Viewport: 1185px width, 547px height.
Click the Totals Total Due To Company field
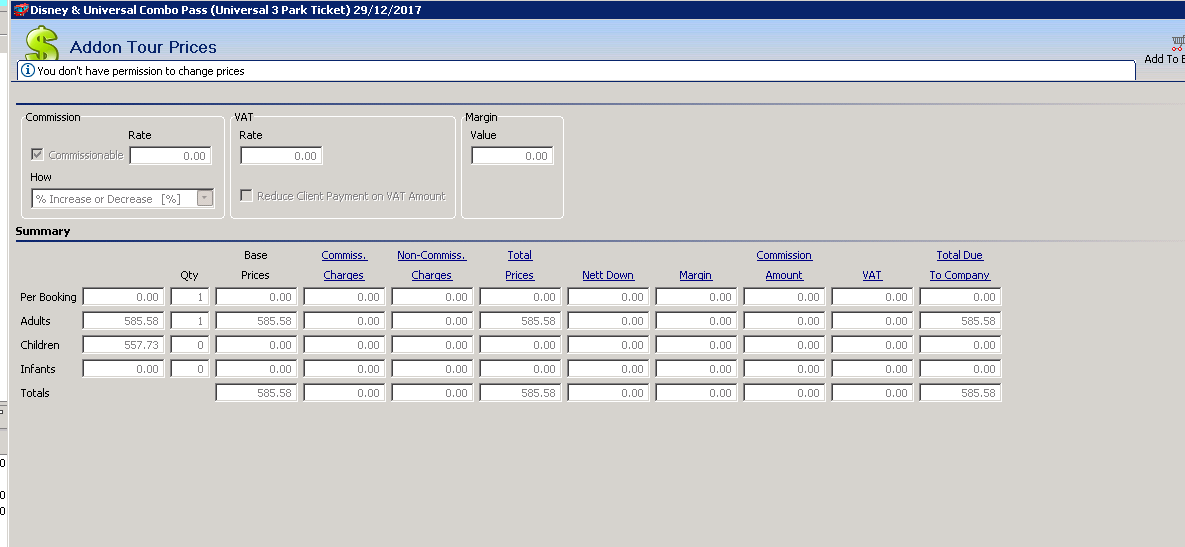pos(961,393)
